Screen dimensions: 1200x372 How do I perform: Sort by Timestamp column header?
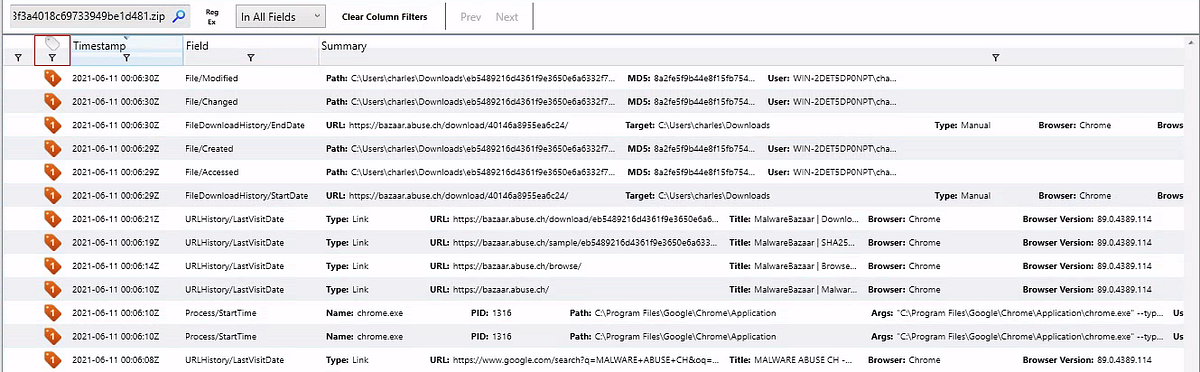point(99,46)
